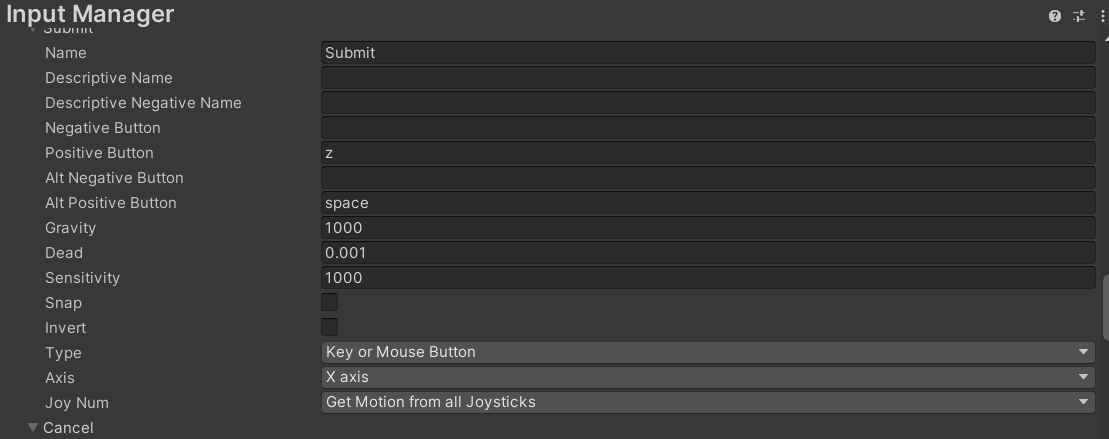The width and height of the screenshot is (1109, 439).
Task: Open the Input Manager help documentation icon
Action: (x=1055, y=16)
